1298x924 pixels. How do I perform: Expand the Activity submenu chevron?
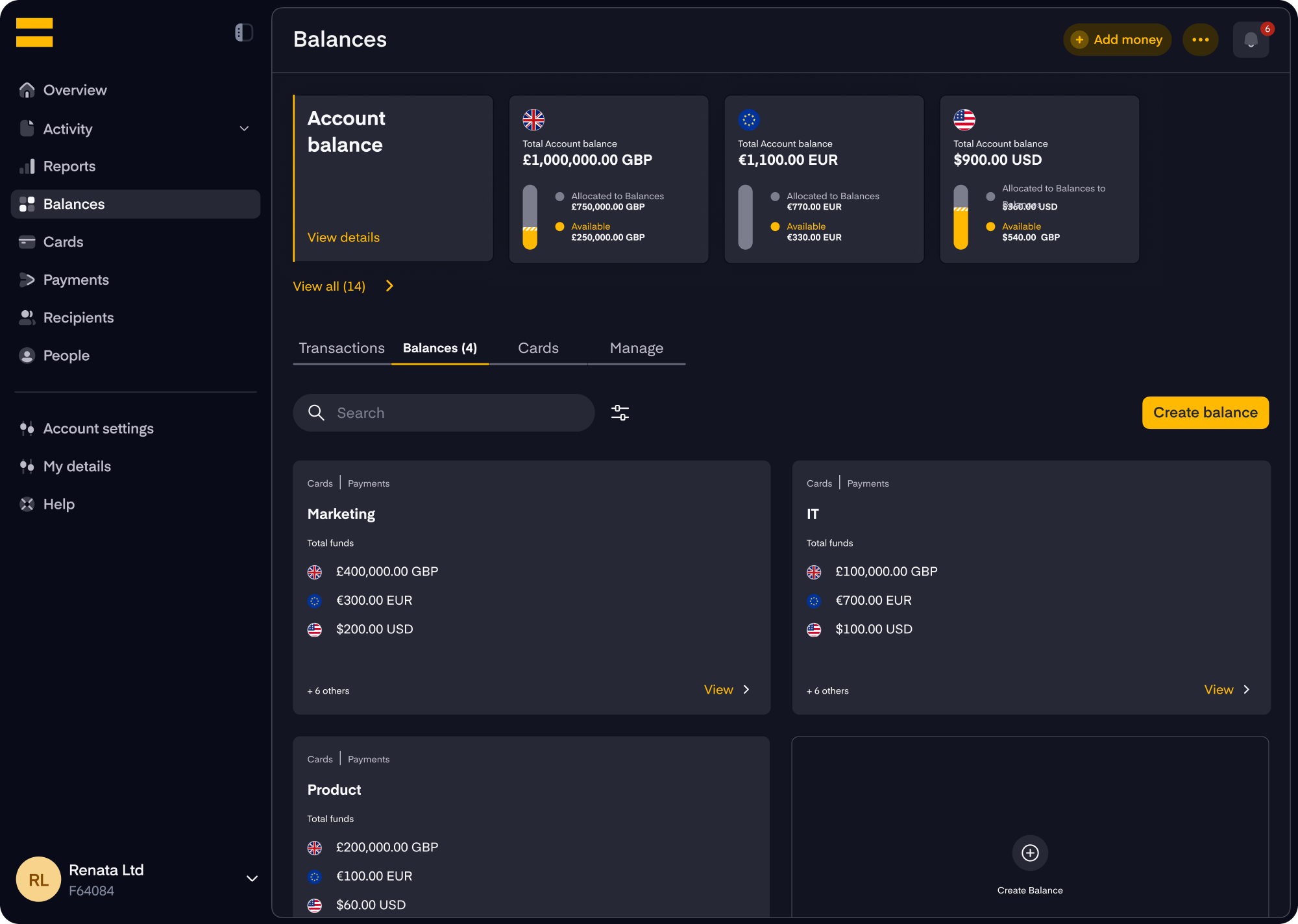point(244,128)
